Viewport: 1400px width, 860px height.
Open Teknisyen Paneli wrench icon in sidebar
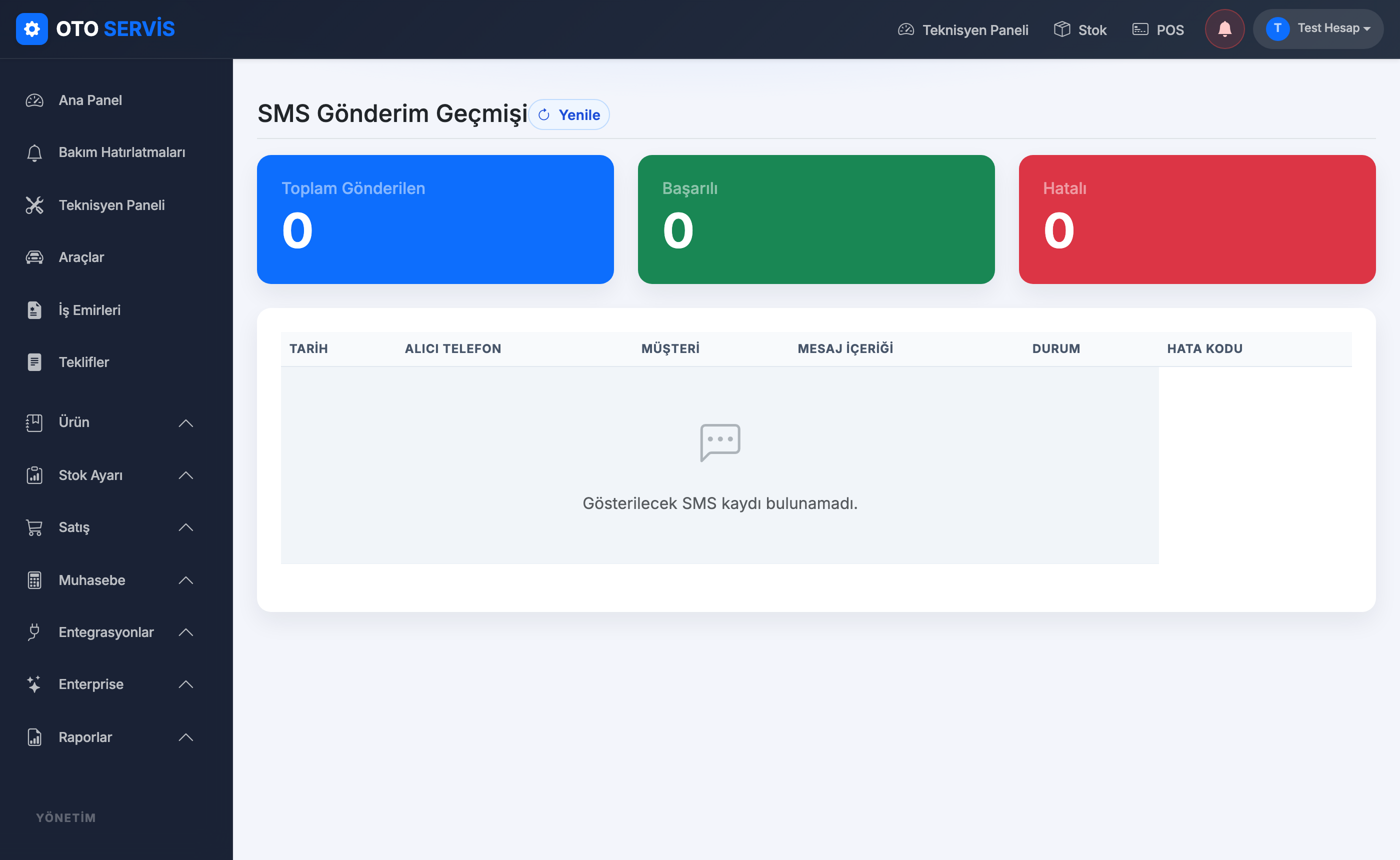click(x=34, y=205)
